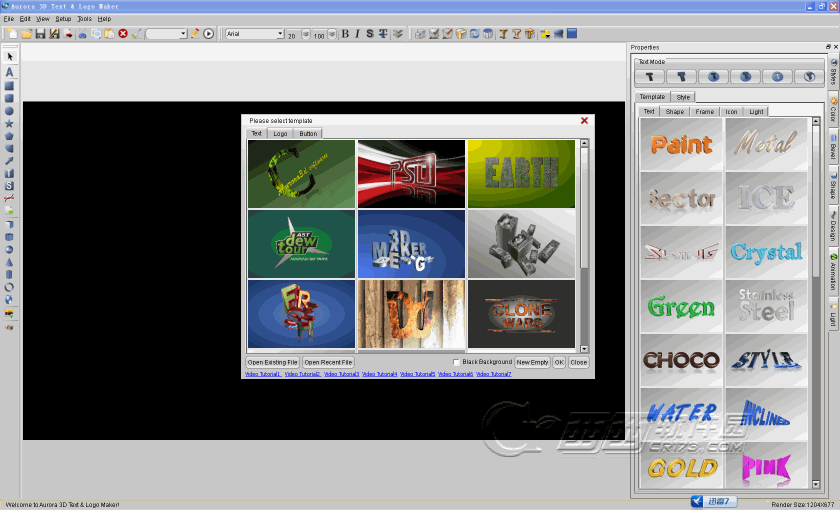The image size is (840, 510).
Task: Select the circle shape tool
Action: pyautogui.click(x=9, y=110)
